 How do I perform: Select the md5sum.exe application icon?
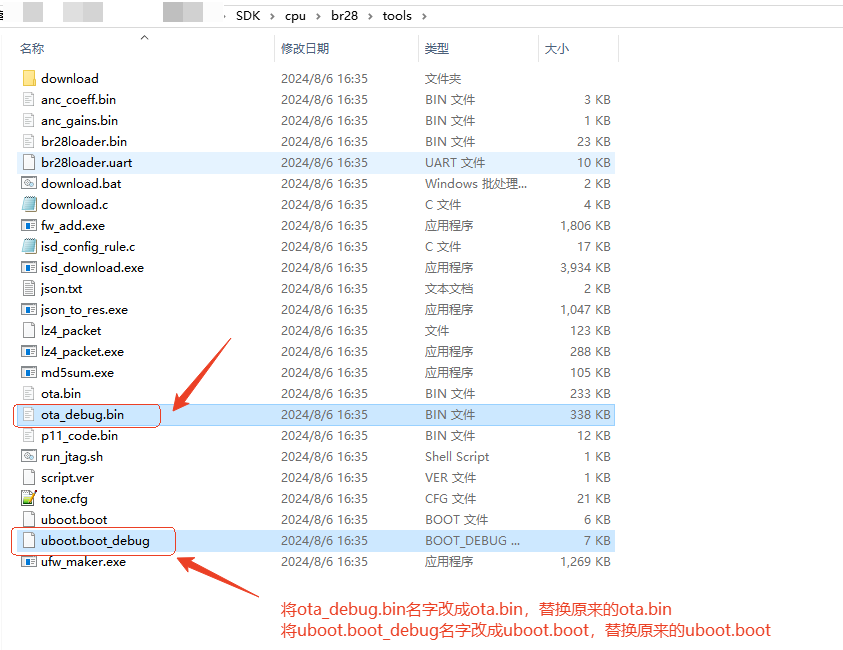click(29, 372)
